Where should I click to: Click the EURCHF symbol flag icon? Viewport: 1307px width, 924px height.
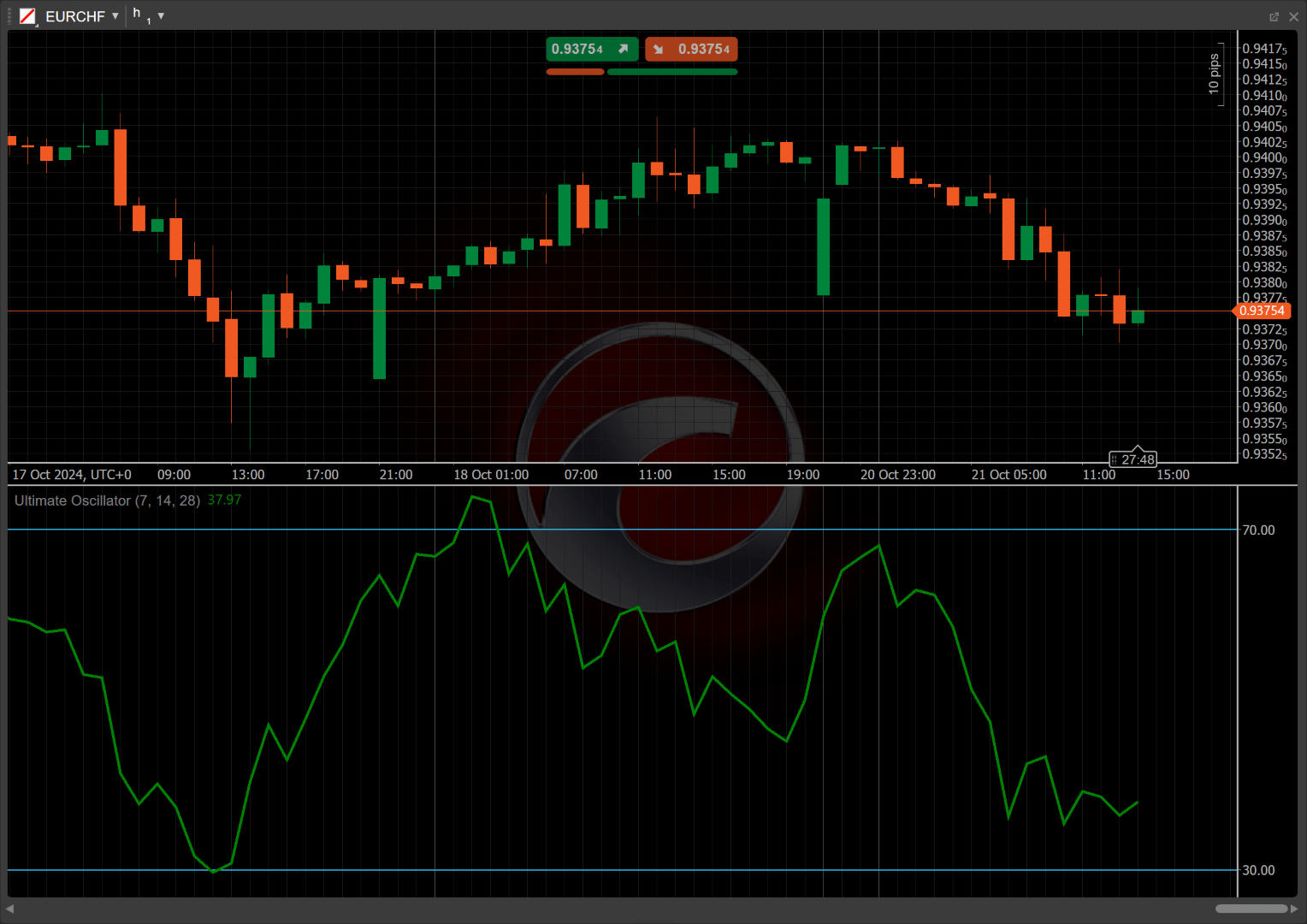pyautogui.click(x=28, y=16)
